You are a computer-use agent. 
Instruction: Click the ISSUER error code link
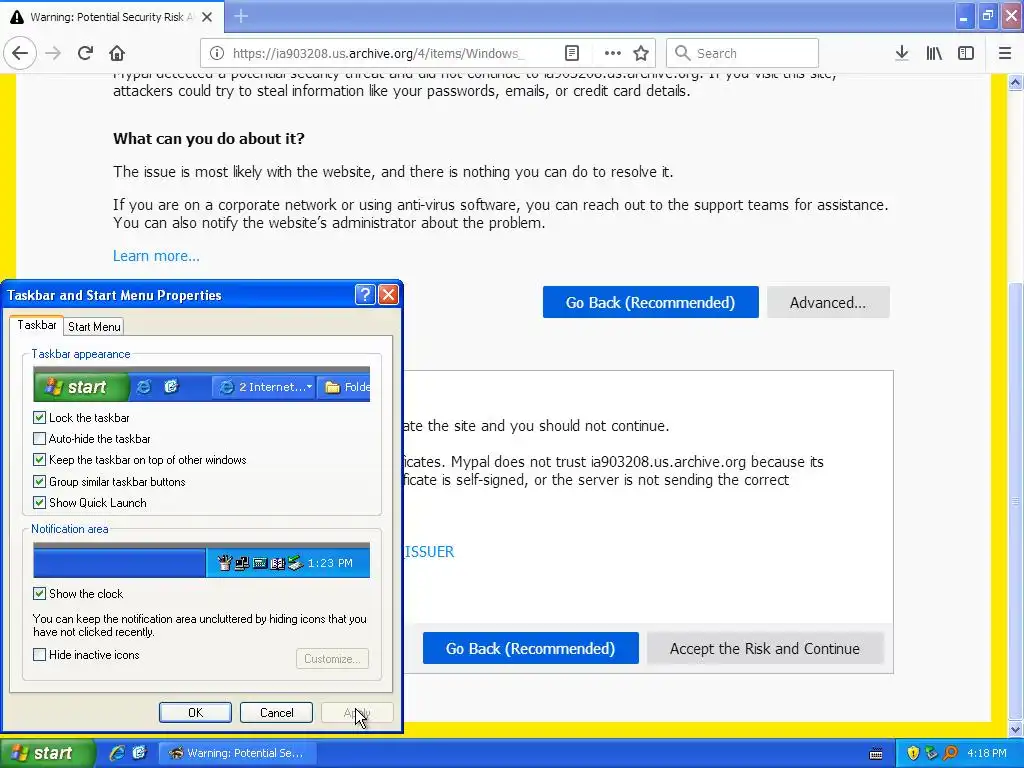429,552
